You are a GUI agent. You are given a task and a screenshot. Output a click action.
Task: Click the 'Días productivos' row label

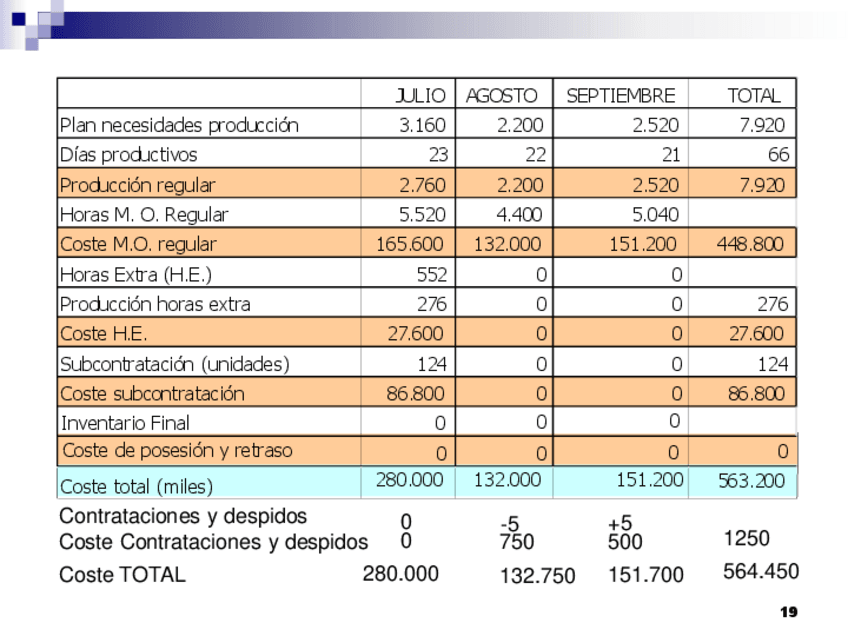(x=128, y=155)
